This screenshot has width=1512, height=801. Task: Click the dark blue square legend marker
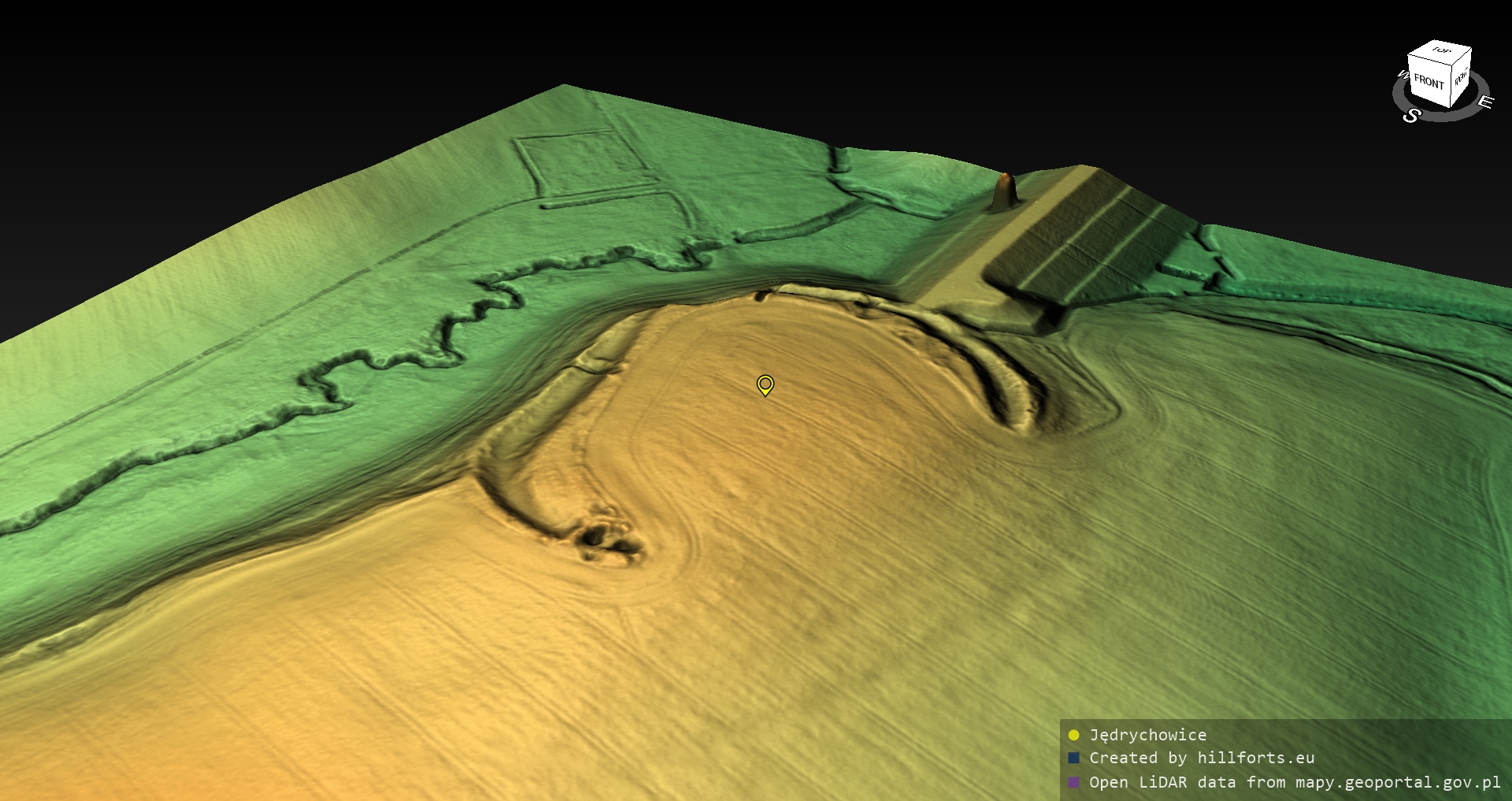tap(1073, 758)
